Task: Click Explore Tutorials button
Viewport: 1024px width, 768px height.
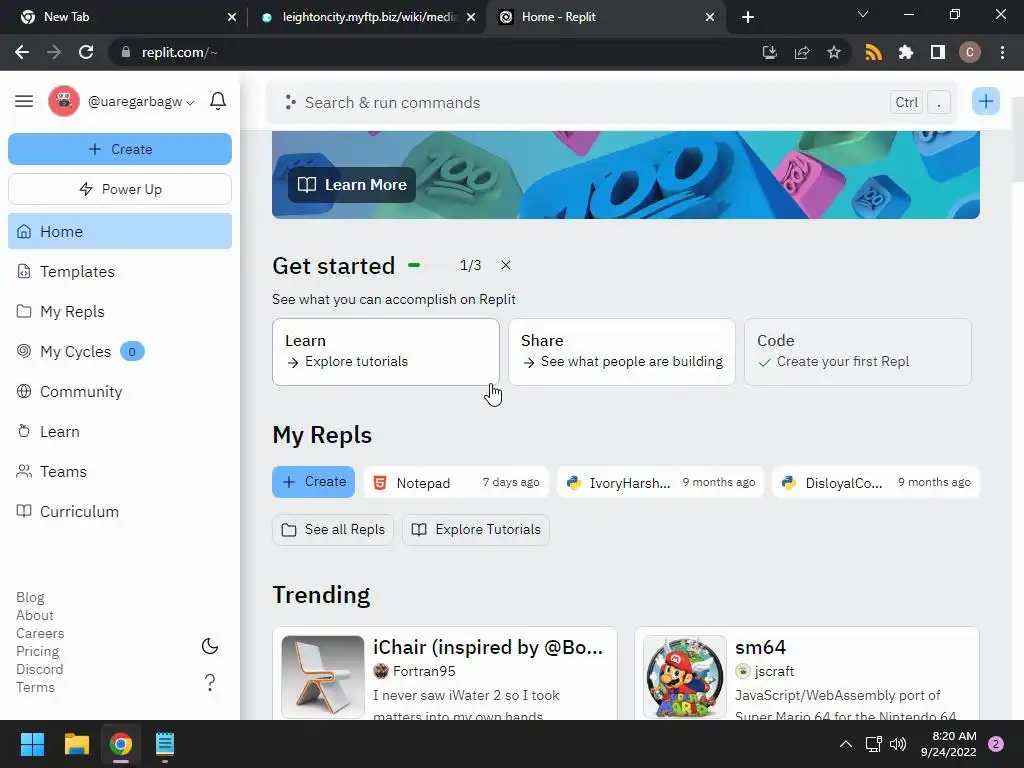Action: pos(476,530)
